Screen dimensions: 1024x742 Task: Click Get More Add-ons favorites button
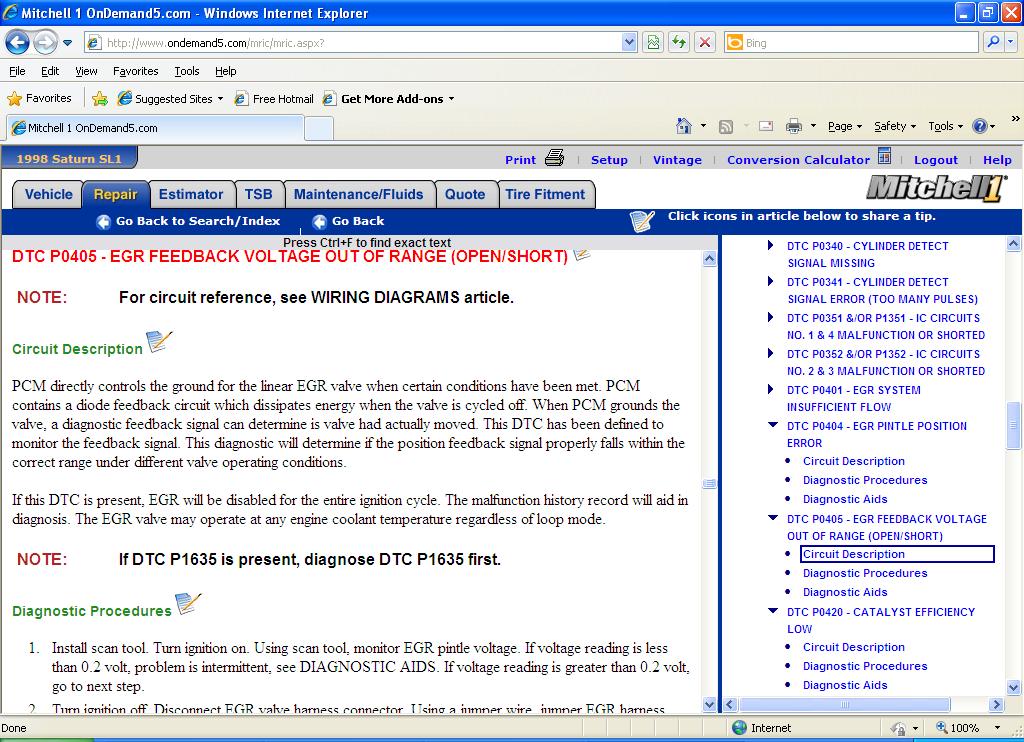pyautogui.click(x=389, y=99)
